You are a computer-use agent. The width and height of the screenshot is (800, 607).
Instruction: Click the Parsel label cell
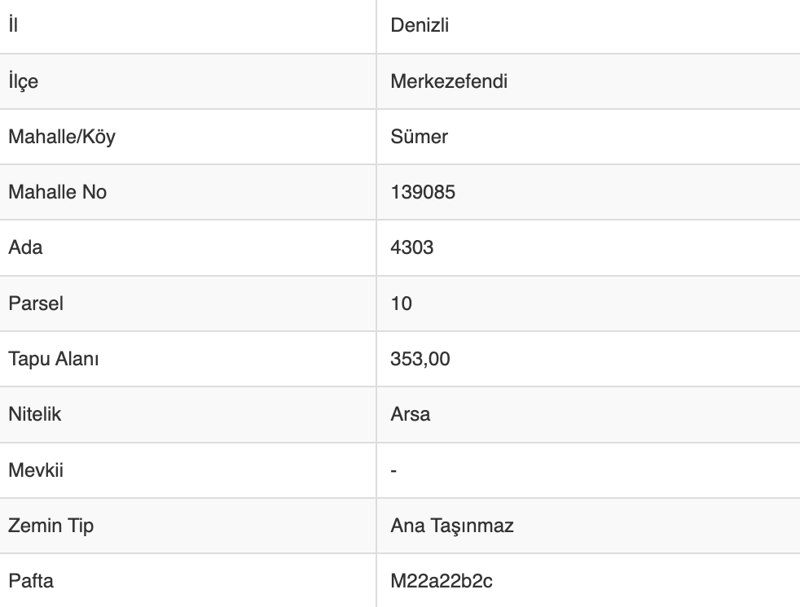35,303
